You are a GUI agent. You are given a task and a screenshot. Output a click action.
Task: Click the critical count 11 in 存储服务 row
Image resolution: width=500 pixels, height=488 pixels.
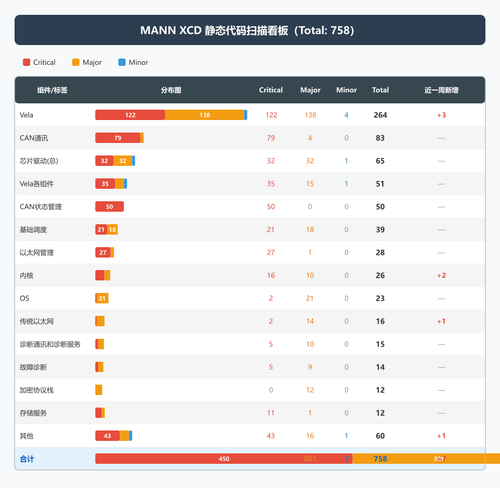(271, 413)
